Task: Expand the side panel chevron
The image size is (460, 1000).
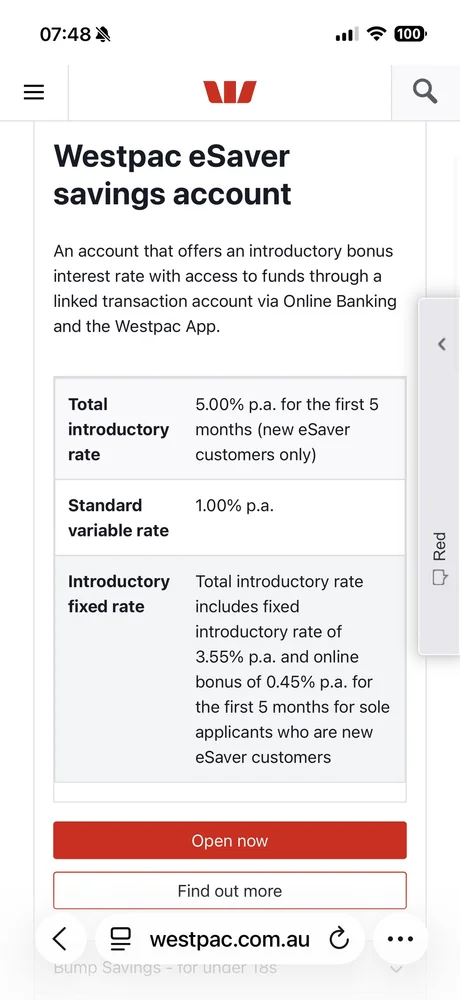Action: tap(441, 344)
